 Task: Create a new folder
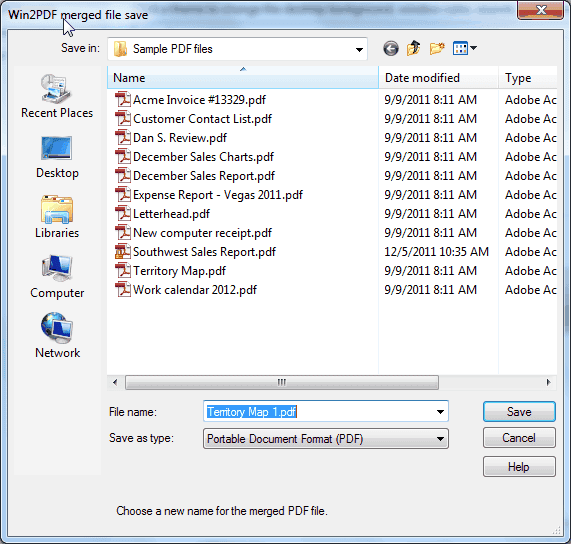[x=437, y=48]
